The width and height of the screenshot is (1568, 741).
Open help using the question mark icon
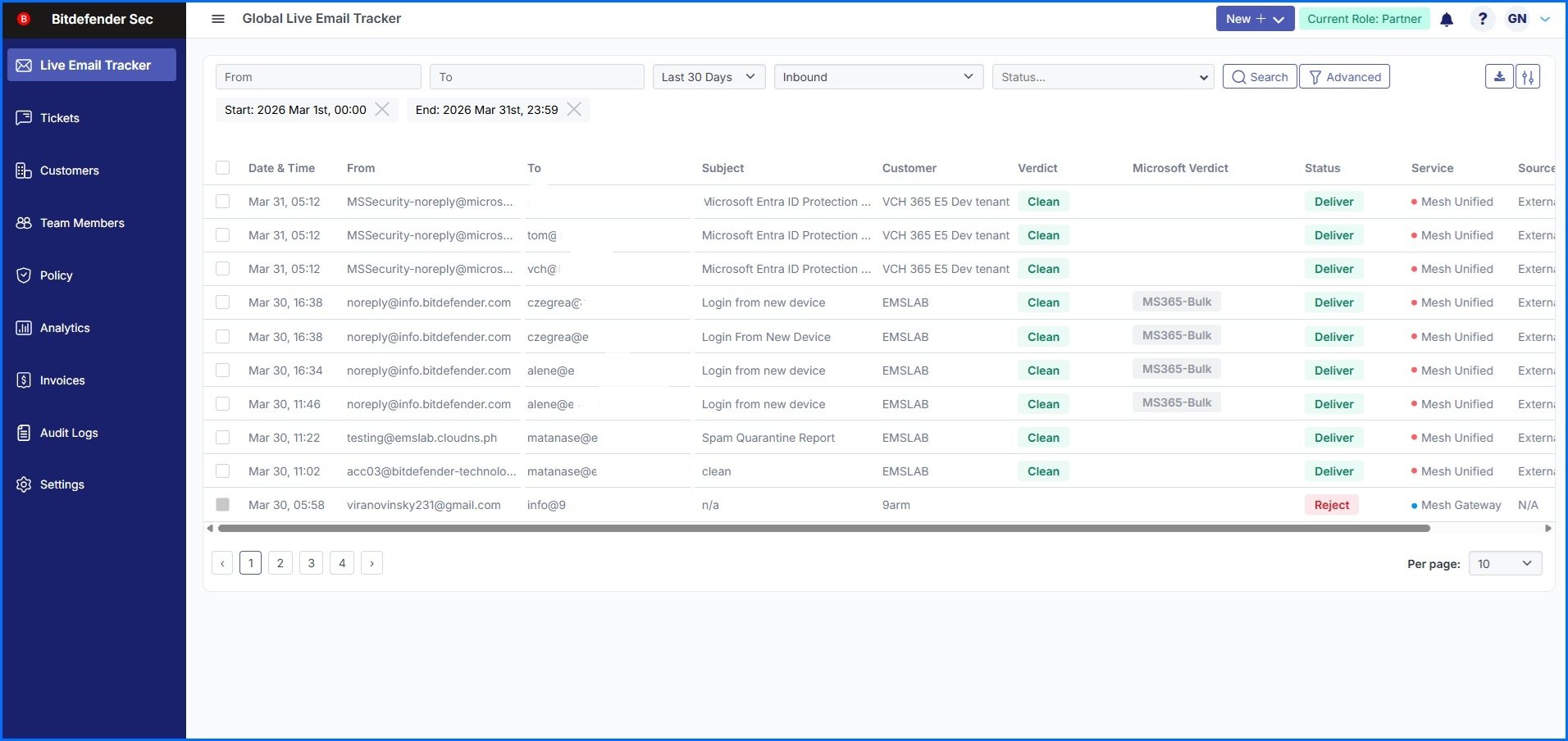[x=1481, y=18]
